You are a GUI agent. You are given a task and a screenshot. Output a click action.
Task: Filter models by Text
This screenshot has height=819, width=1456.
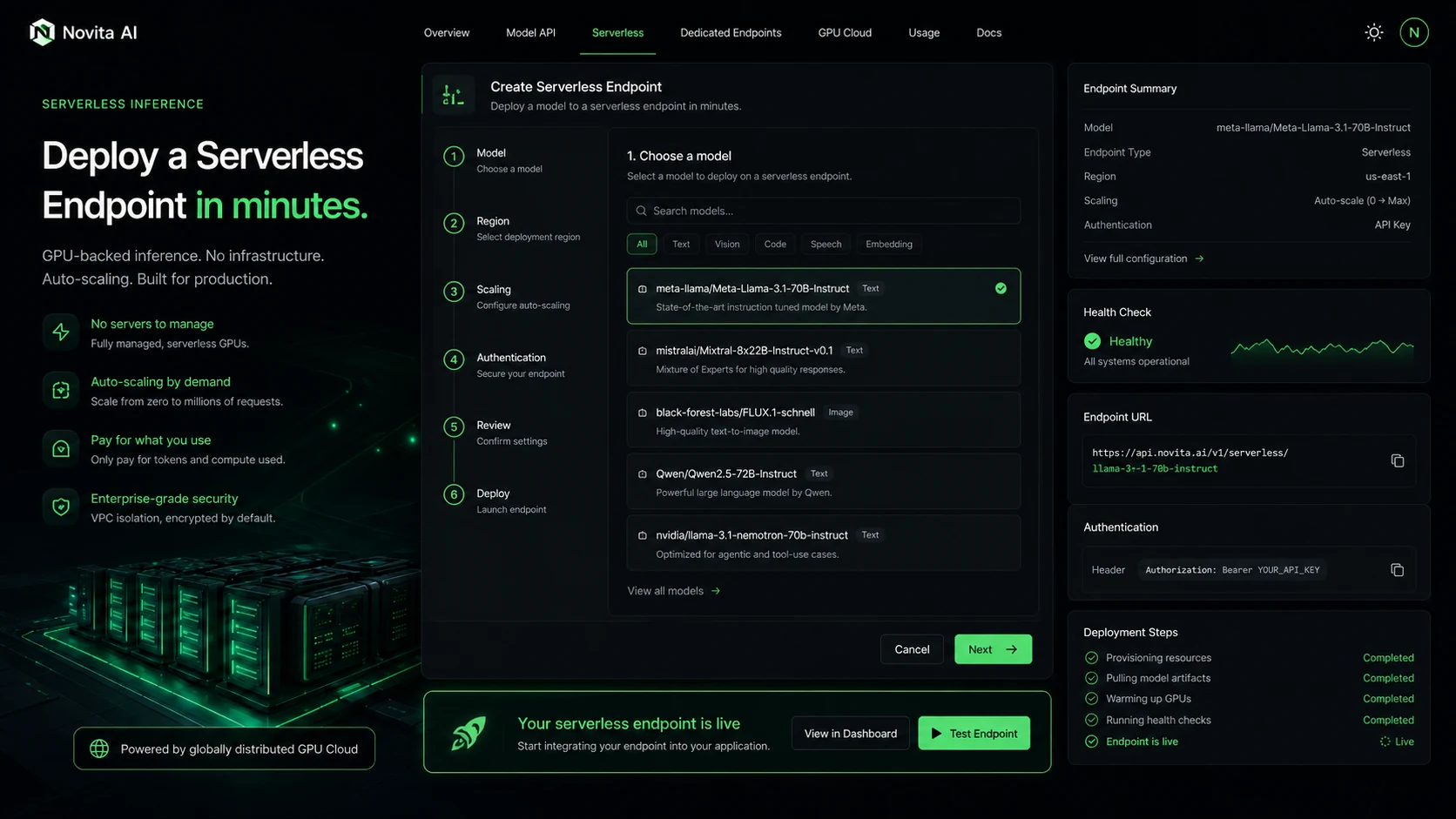pos(681,245)
